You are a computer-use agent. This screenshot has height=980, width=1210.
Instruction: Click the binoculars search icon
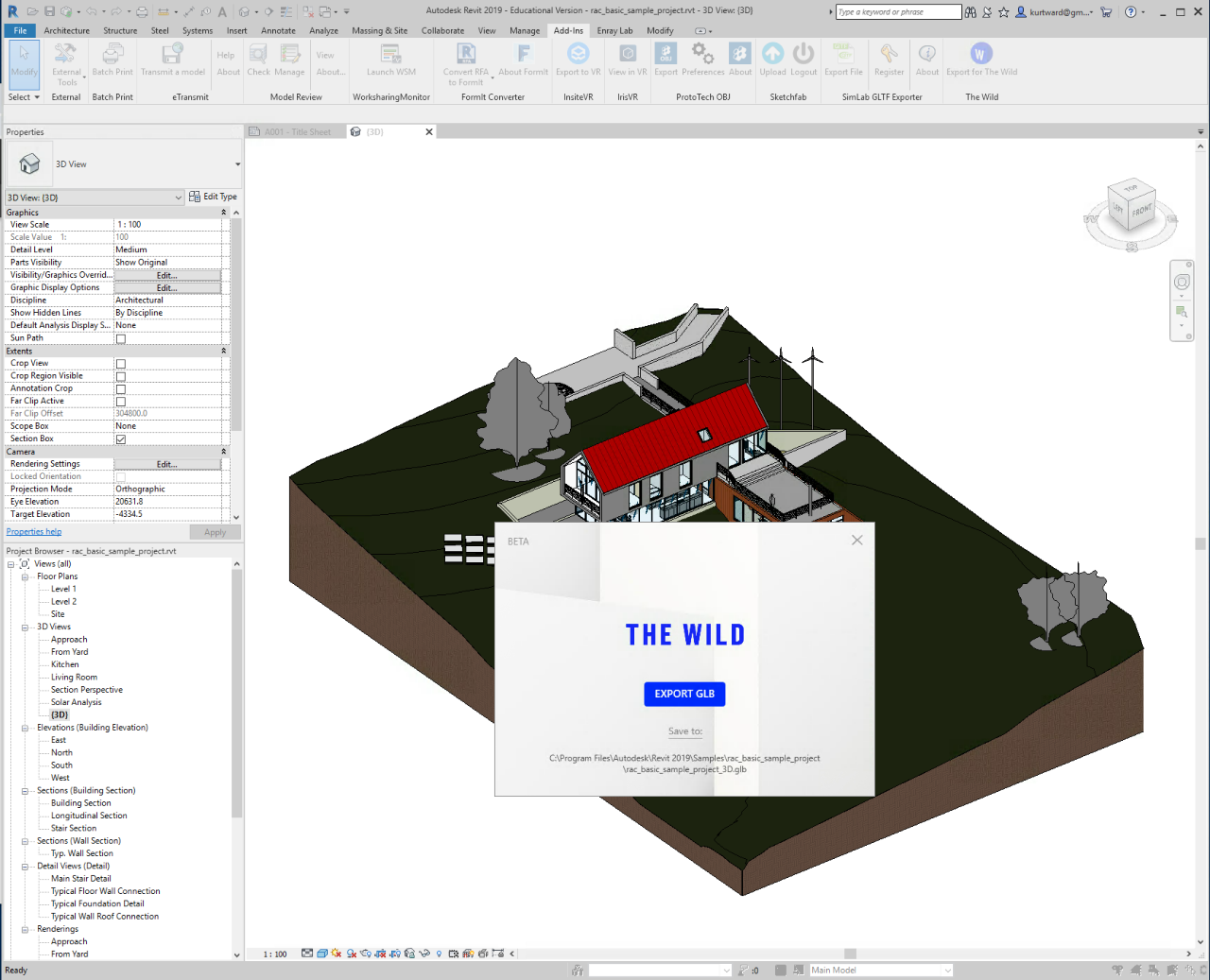[971, 11]
